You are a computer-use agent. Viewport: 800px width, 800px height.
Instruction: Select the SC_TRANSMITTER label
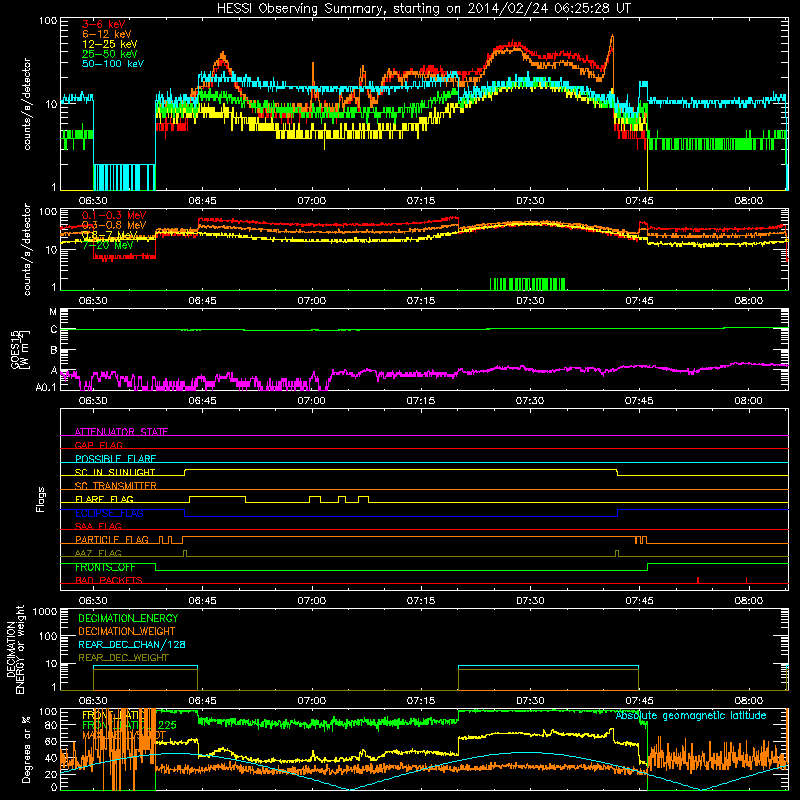[x=115, y=485]
